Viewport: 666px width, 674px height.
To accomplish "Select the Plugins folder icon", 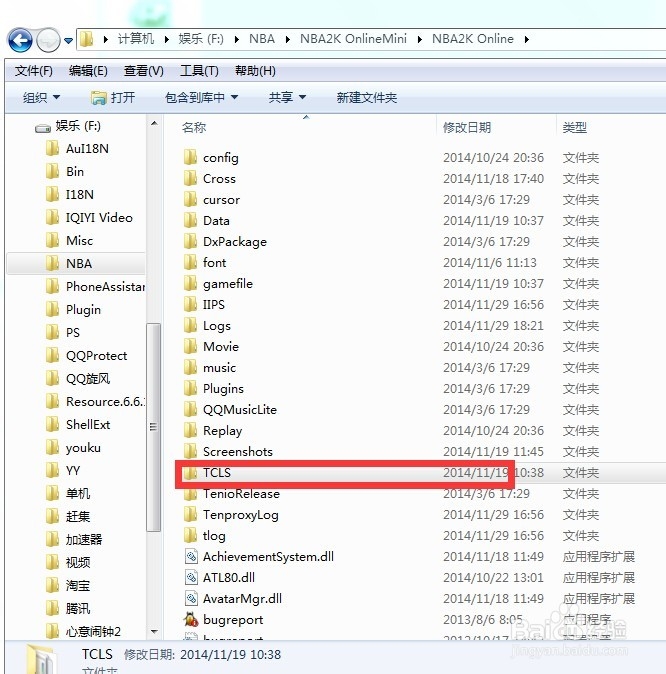I will pyautogui.click(x=190, y=389).
